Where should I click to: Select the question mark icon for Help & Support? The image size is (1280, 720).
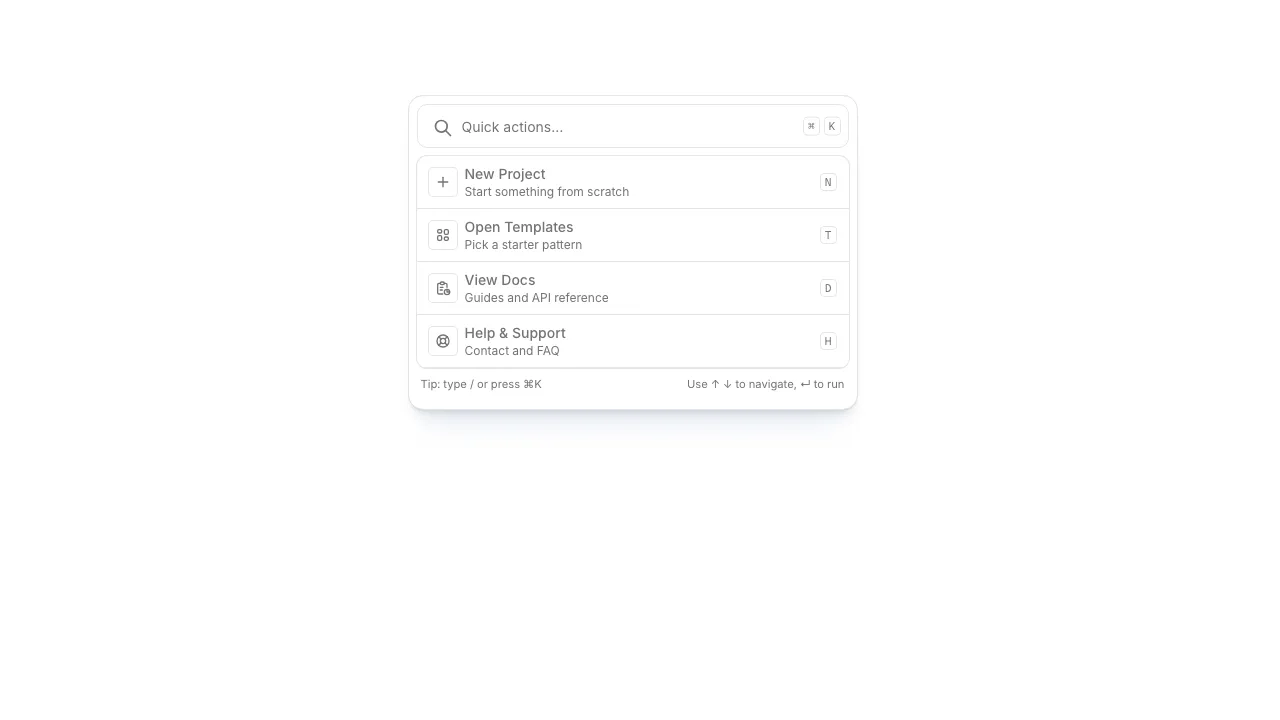click(443, 340)
